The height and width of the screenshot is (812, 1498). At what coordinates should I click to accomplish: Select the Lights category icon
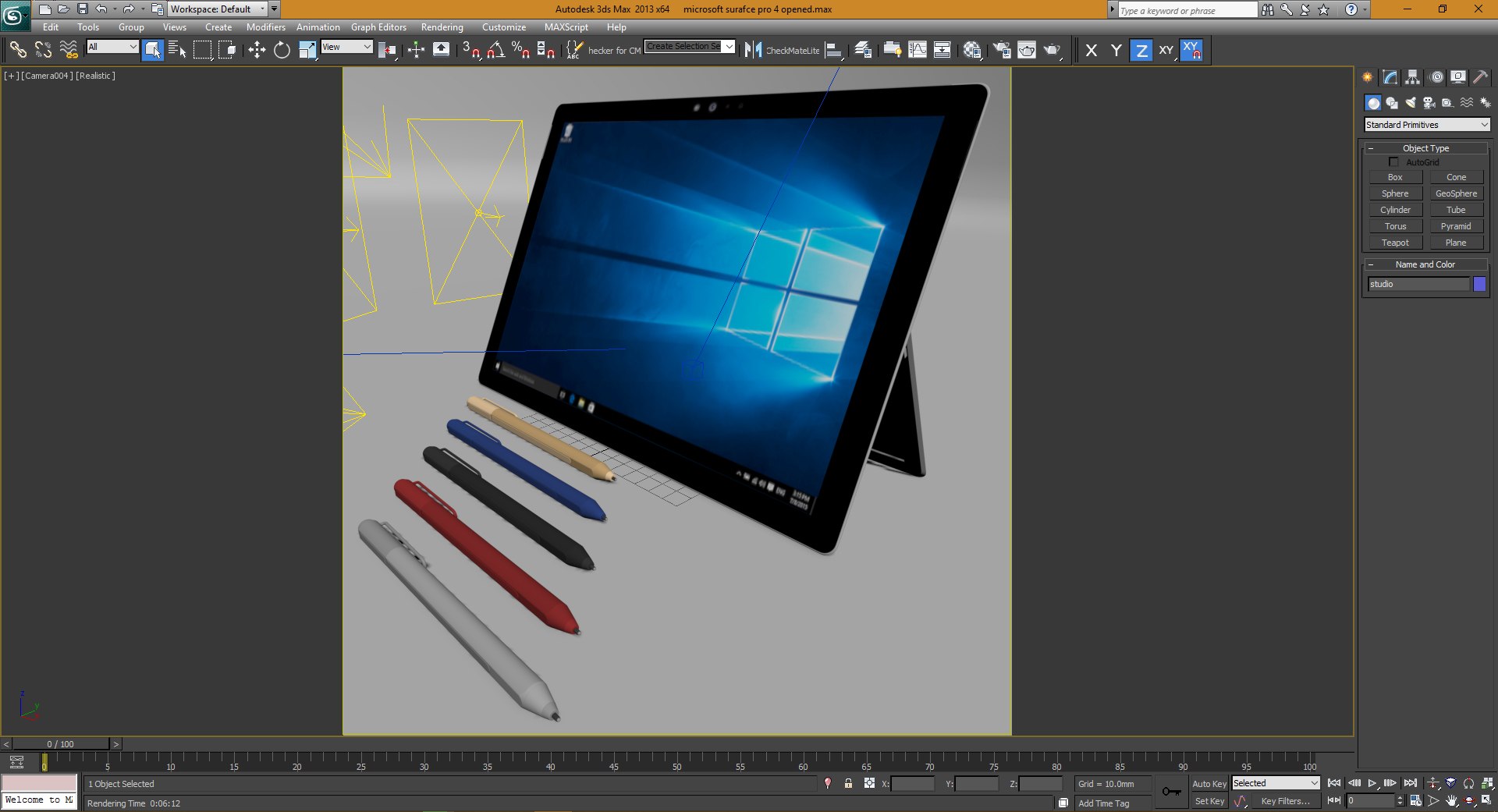(x=1411, y=102)
